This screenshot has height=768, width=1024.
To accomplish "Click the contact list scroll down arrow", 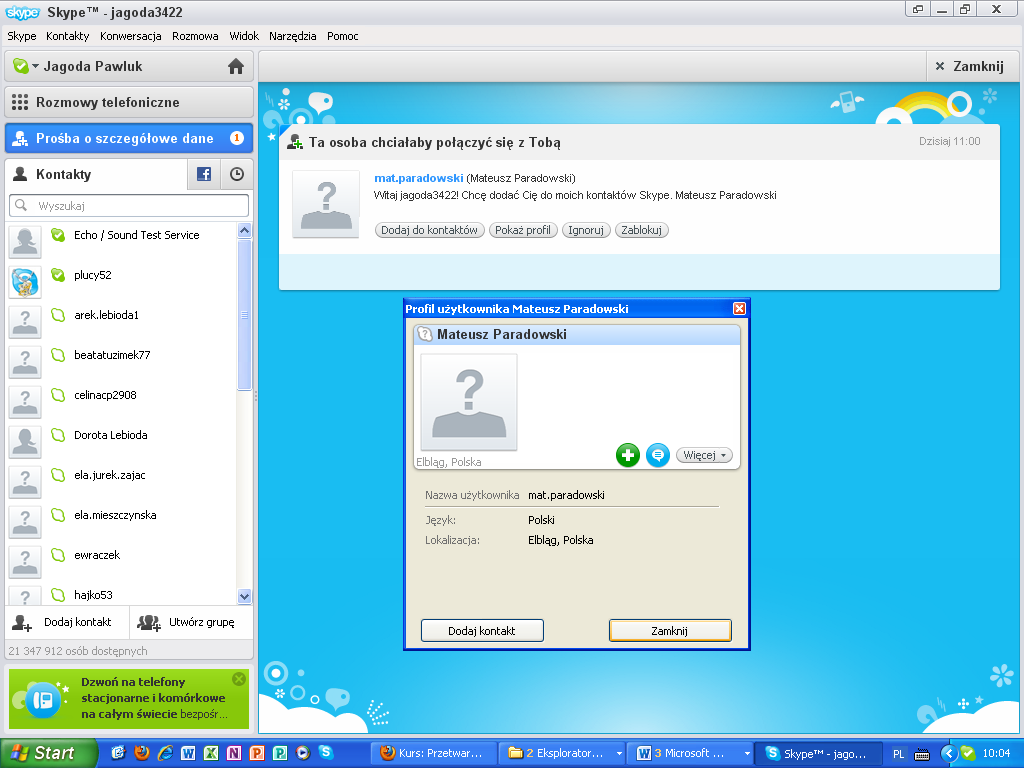I will tap(244, 596).
